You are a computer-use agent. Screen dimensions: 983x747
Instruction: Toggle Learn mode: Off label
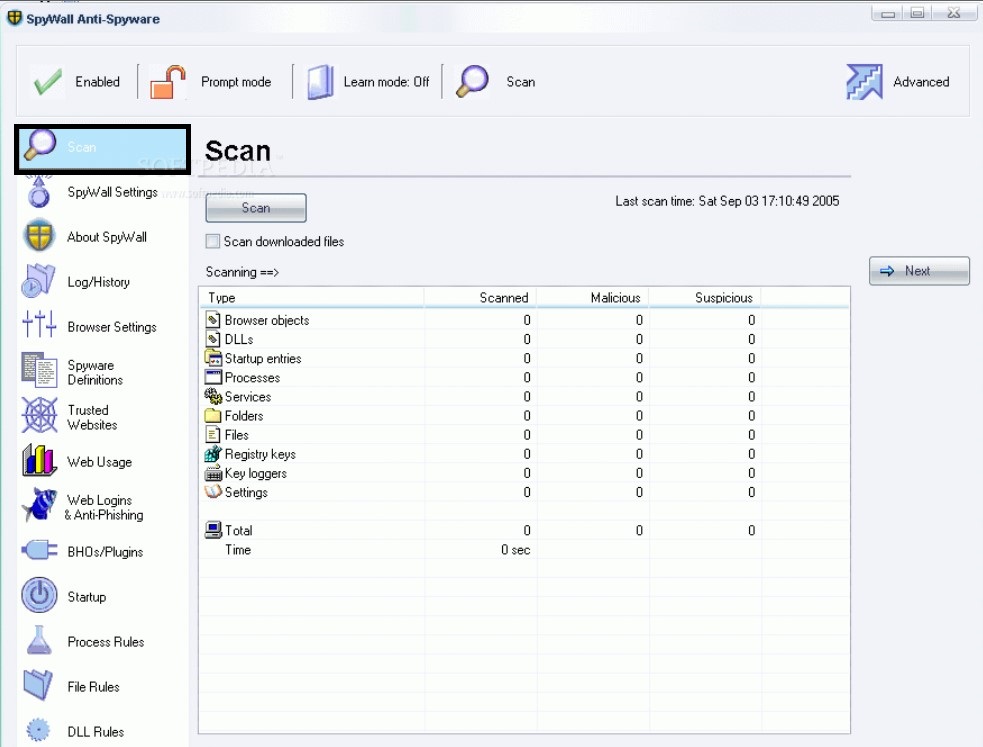386,82
